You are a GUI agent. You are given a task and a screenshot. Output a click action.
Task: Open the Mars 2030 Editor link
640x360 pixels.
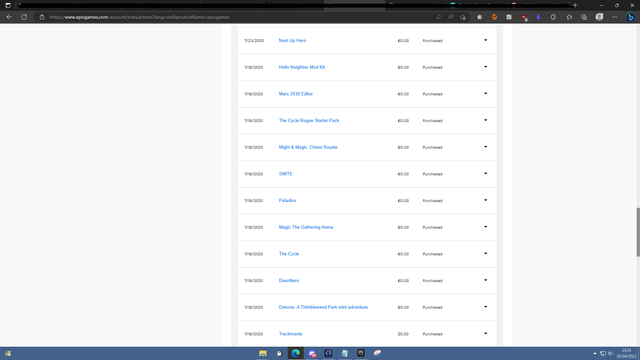coord(296,94)
